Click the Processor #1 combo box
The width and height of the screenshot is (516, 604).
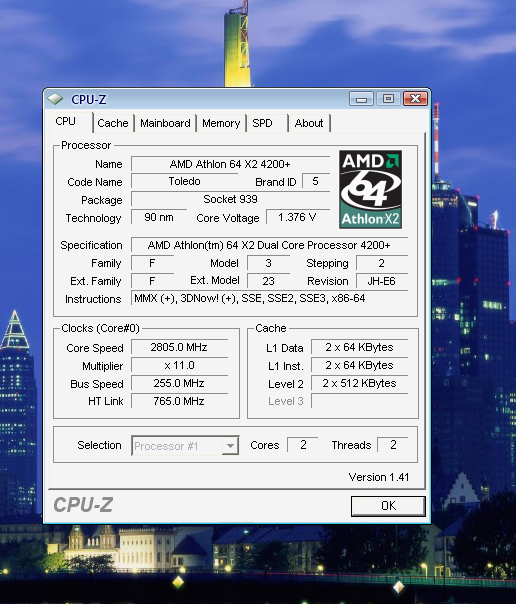point(185,446)
